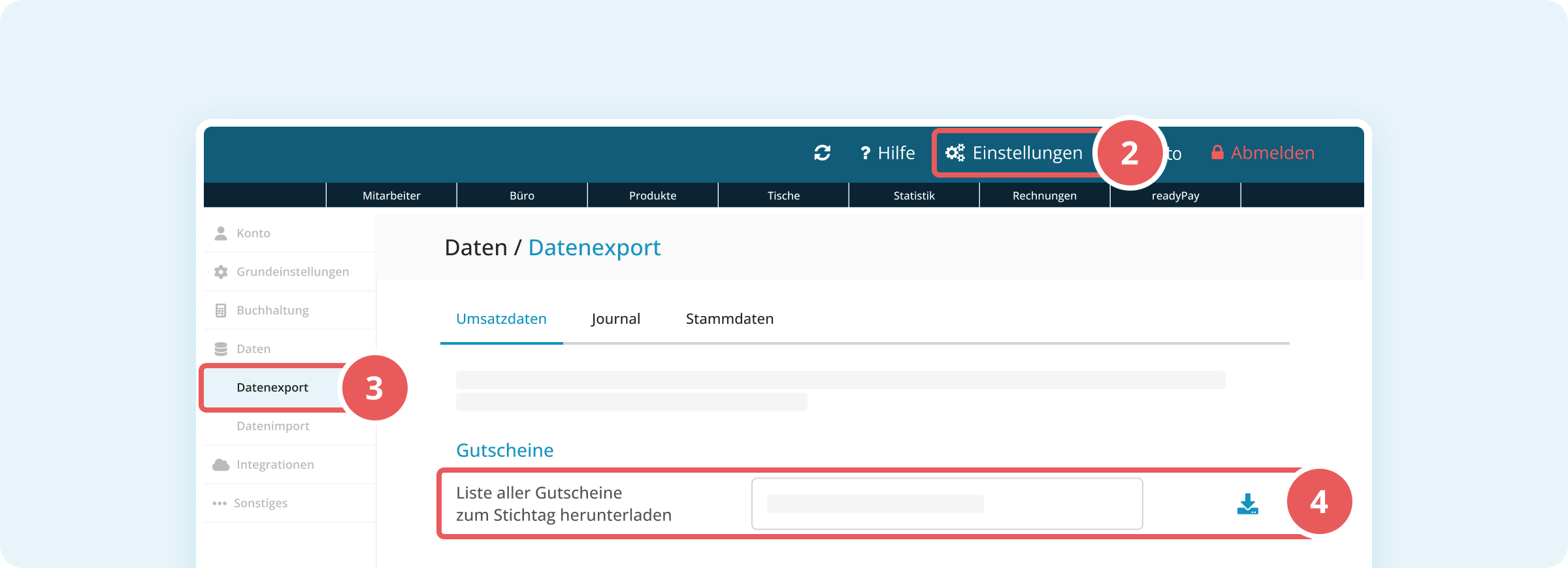
Task: Open the Produkte menu
Action: click(653, 195)
